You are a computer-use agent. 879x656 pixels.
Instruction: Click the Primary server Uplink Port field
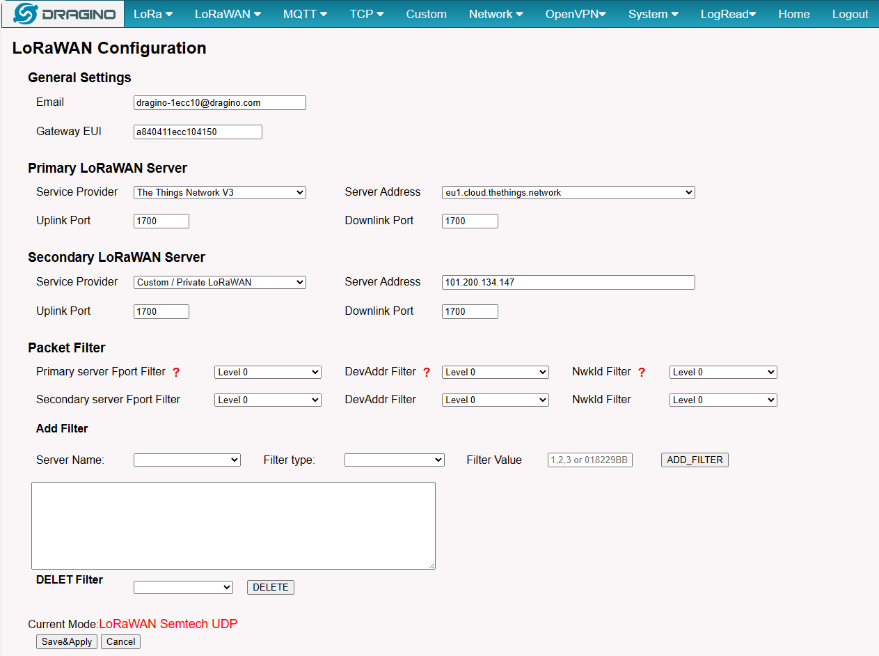click(161, 221)
